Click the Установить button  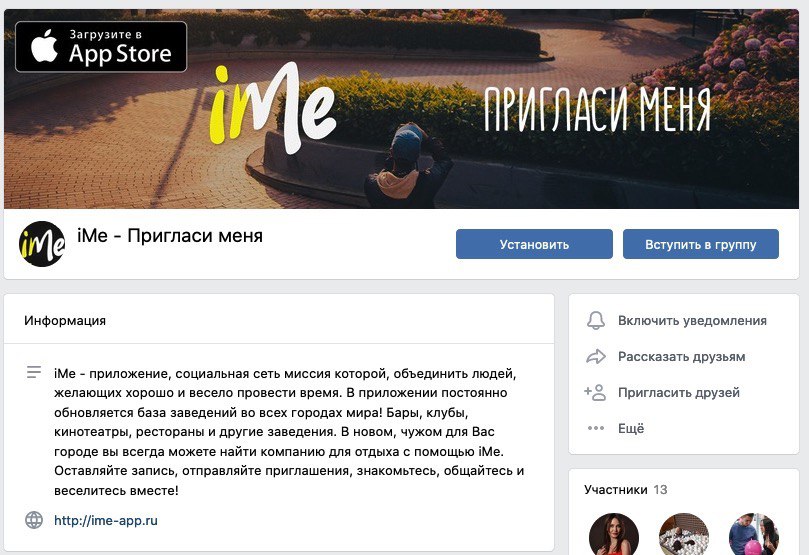coord(534,244)
